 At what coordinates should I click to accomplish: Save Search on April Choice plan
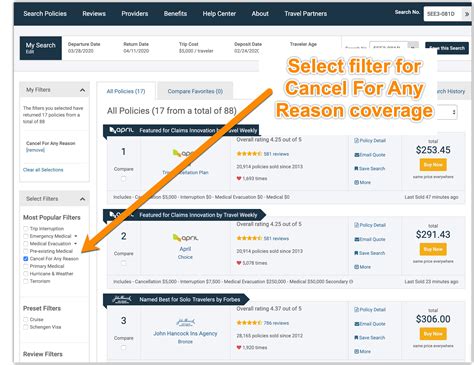tap(369, 253)
